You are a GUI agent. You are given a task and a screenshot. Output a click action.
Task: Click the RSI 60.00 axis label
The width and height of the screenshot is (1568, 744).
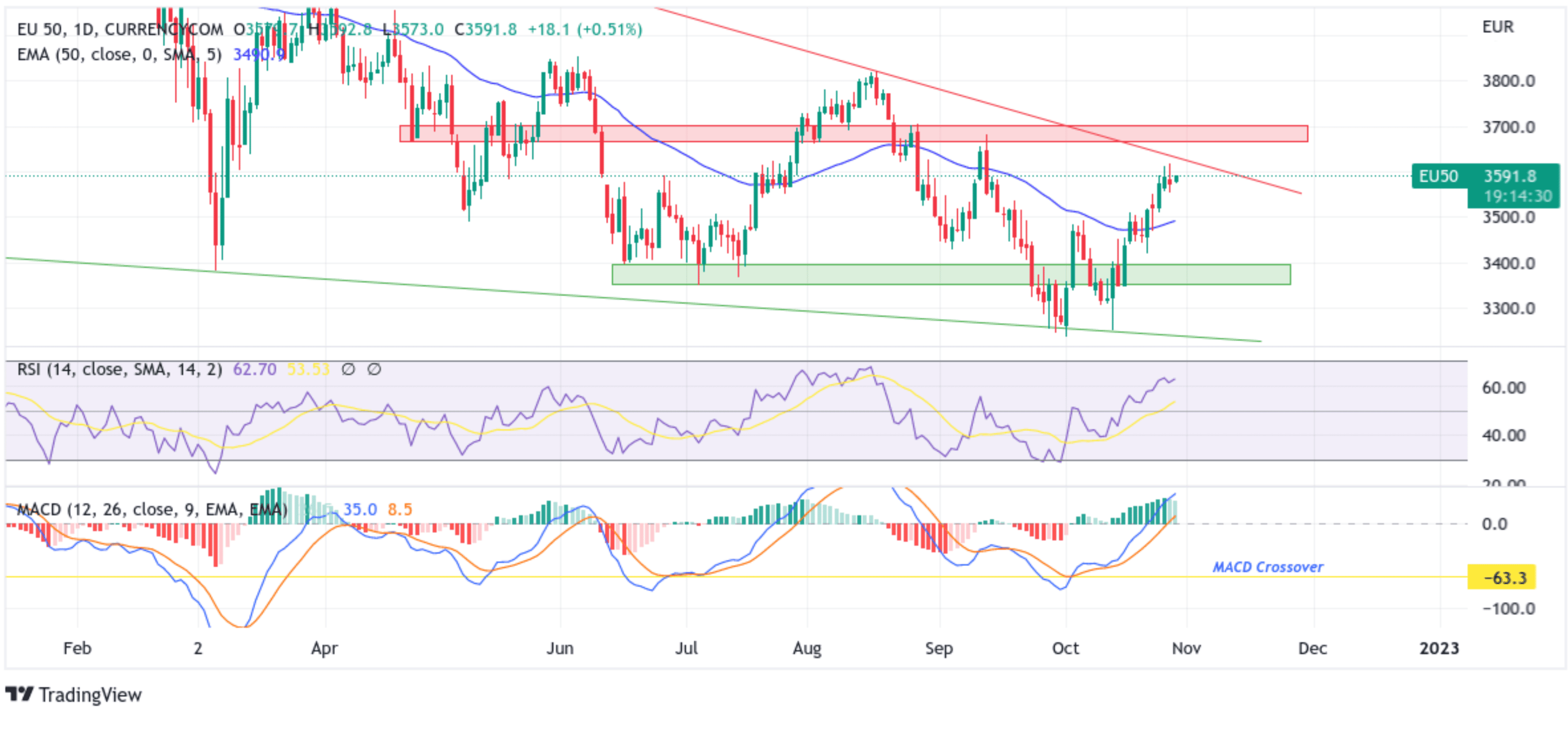1503,388
